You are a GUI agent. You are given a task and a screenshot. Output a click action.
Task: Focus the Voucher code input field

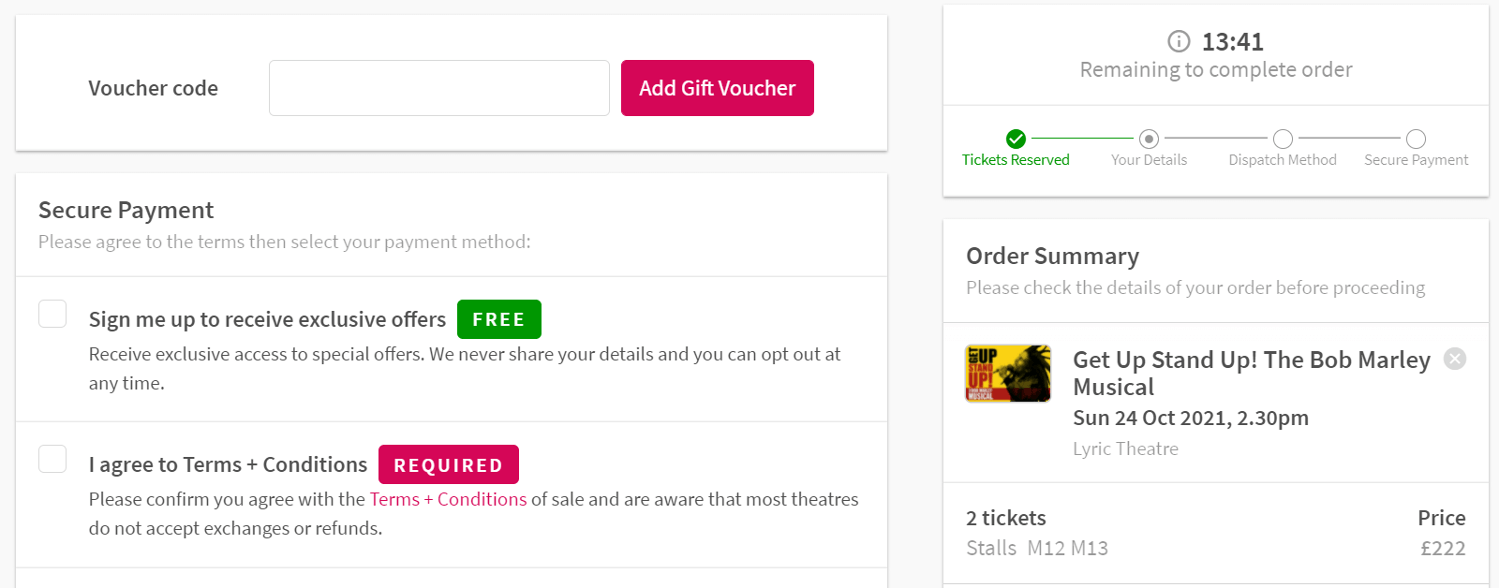pyautogui.click(x=439, y=88)
